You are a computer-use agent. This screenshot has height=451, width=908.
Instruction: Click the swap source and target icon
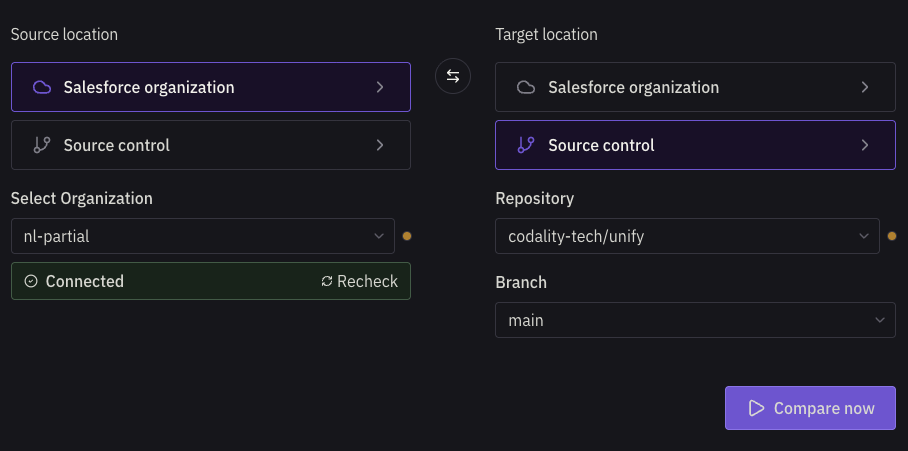tap(453, 76)
